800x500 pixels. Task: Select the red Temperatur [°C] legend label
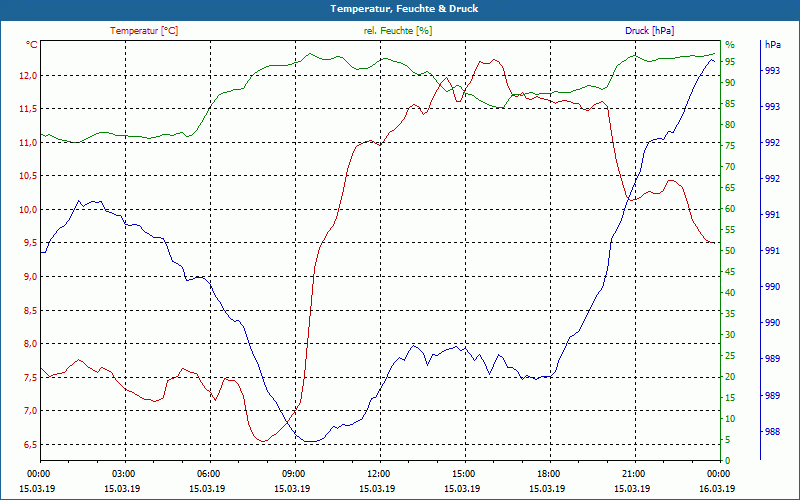[144, 31]
